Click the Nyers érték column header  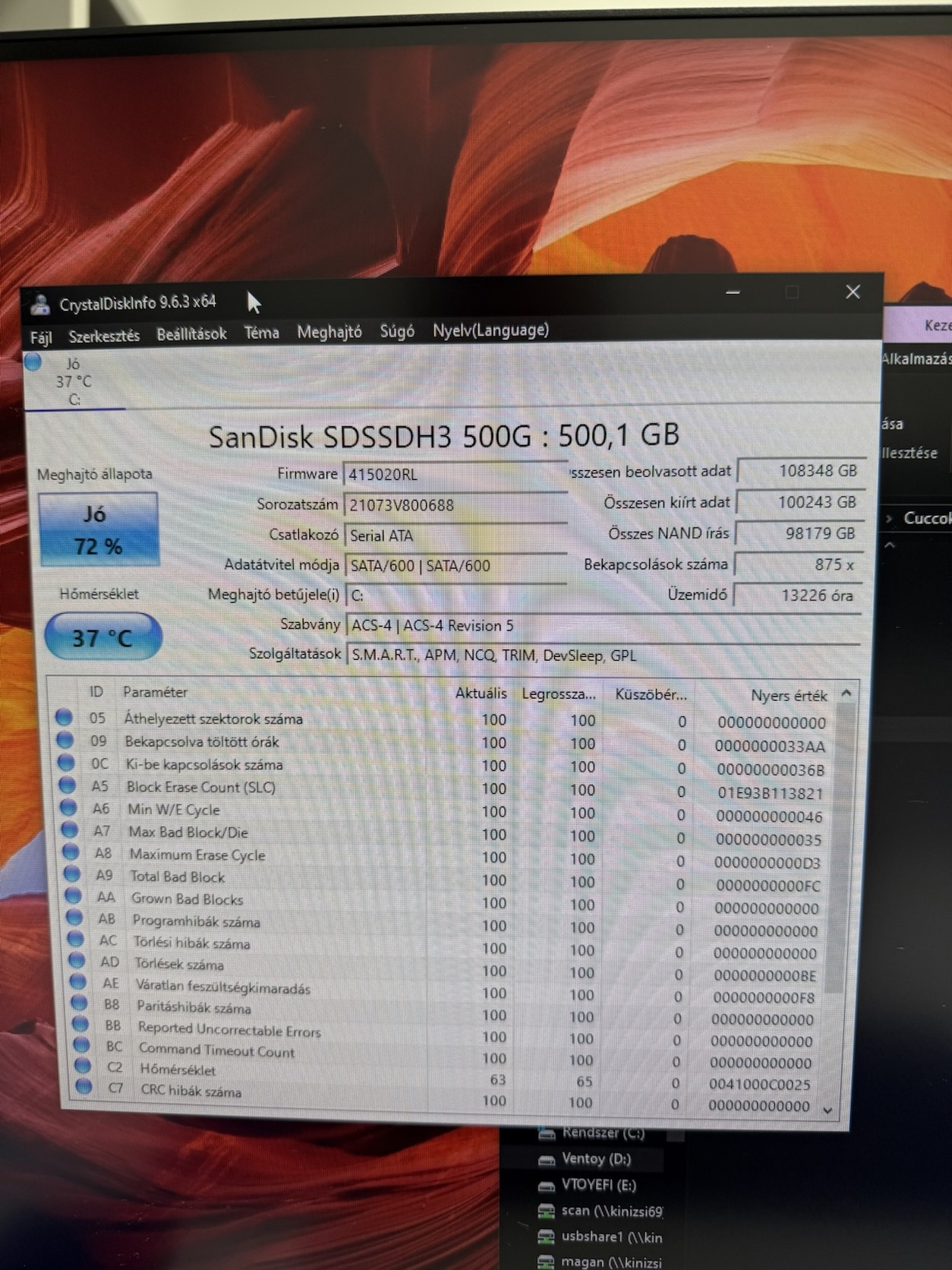coord(789,695)
